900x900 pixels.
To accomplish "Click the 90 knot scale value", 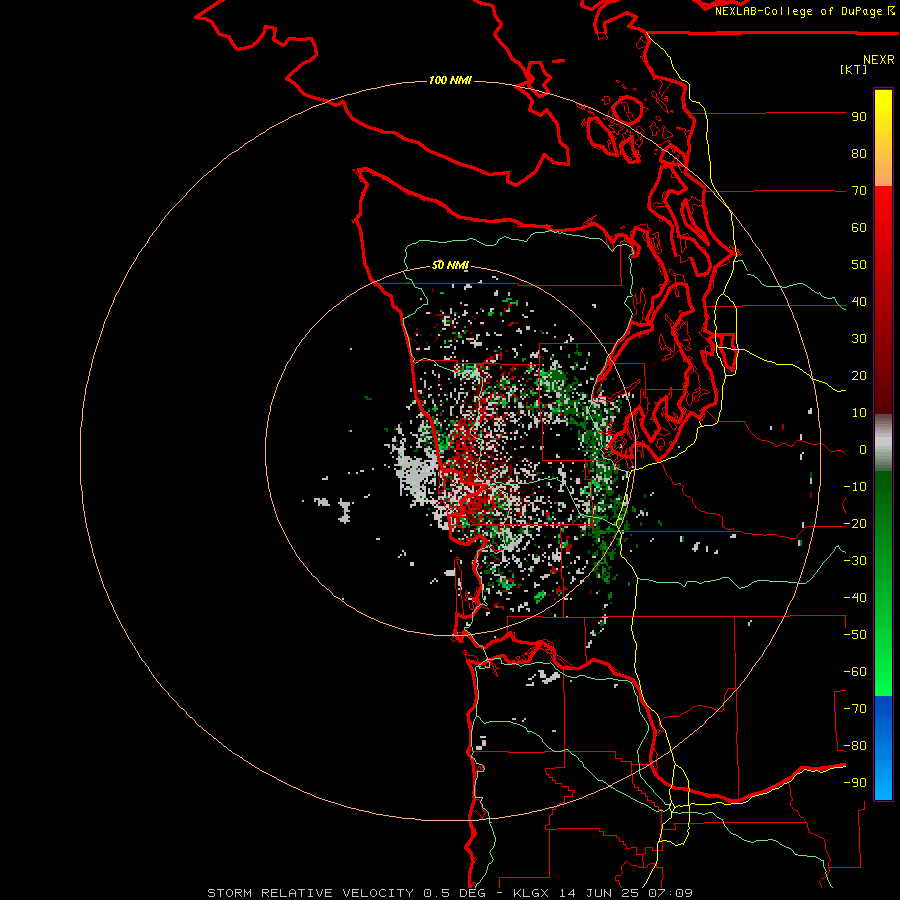I will (859, 117).
